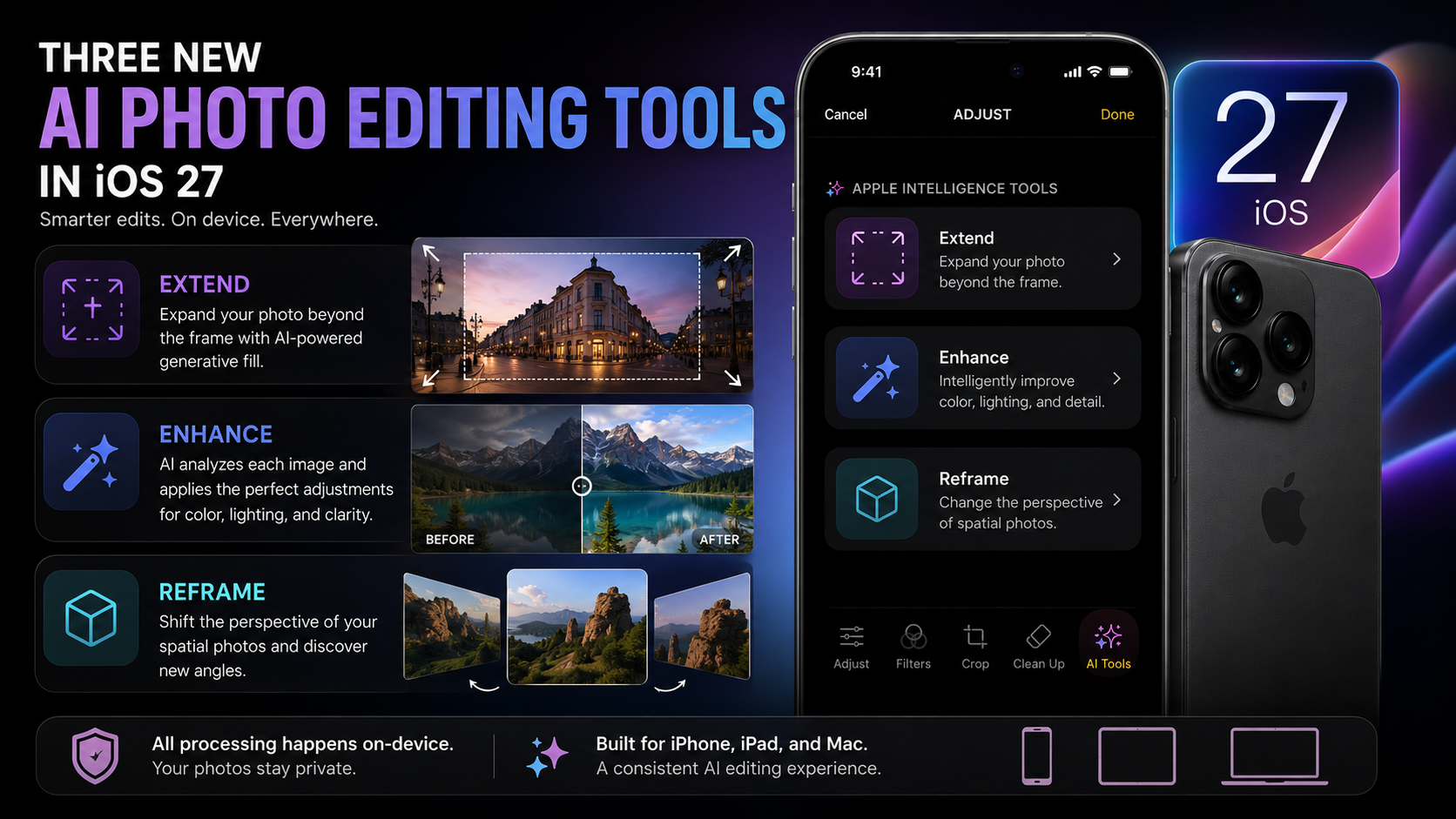
Task: Open the Reframe tool row on phone
Action: (x=982, y=499)
